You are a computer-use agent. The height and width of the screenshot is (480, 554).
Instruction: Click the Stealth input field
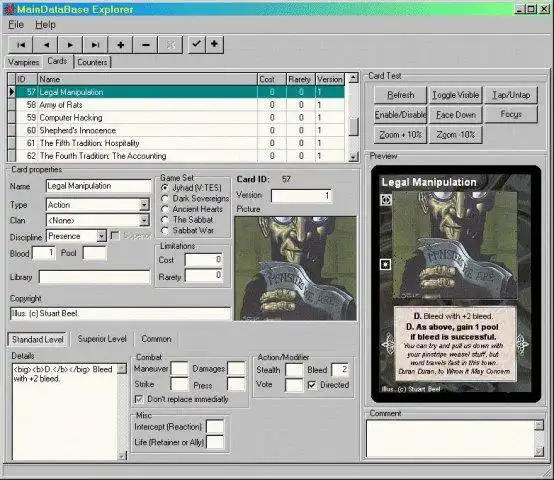294,370
